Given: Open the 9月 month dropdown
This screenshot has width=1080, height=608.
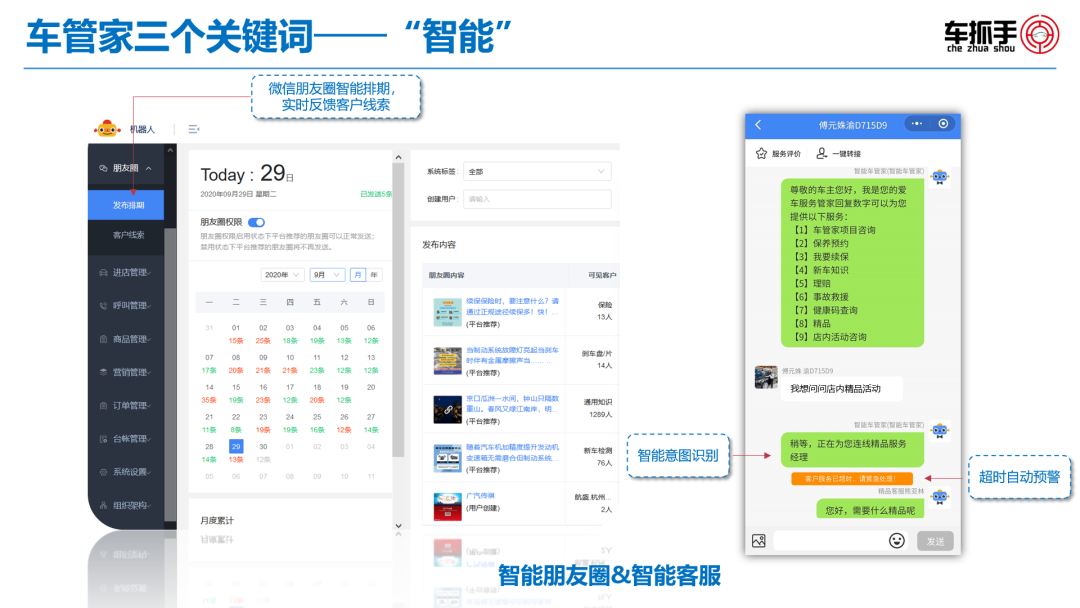Looking at the screenshot, I should (x=327, y=275).
